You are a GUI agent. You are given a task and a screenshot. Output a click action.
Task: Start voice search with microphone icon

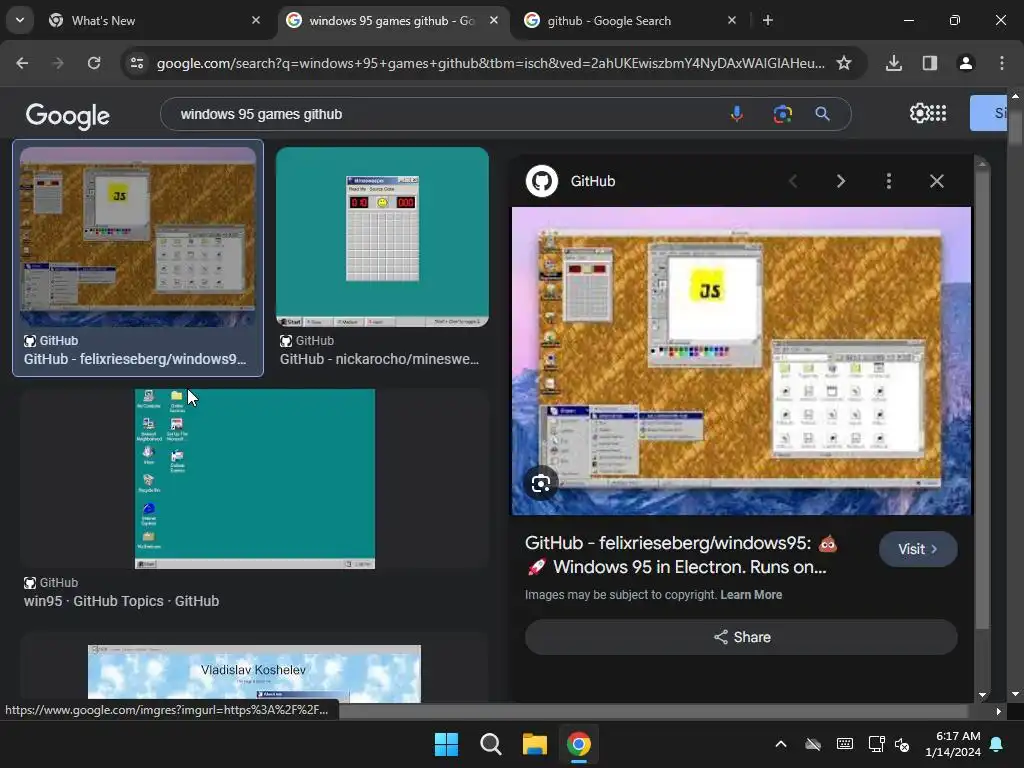(x=737, y=114)
